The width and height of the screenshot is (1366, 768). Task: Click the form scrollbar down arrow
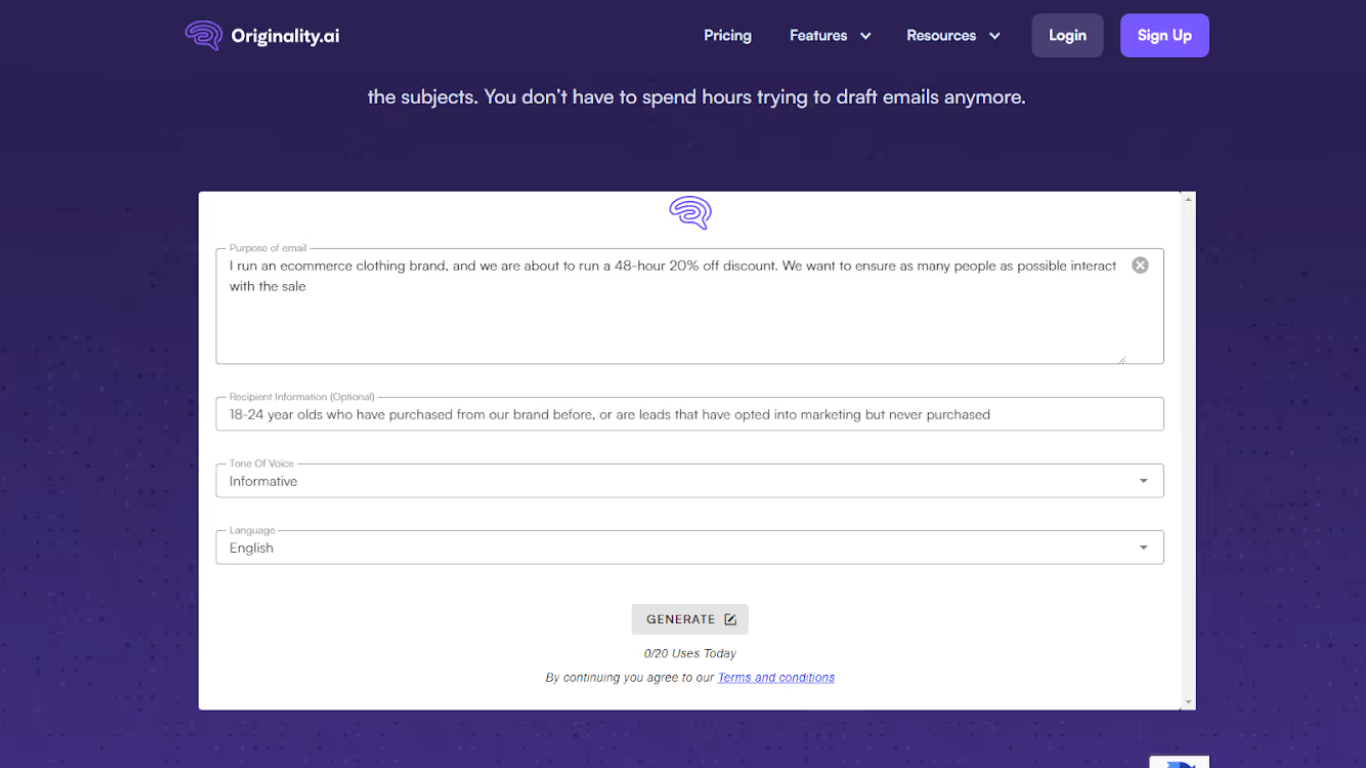pyautogui.click(x=1188, y=702)
